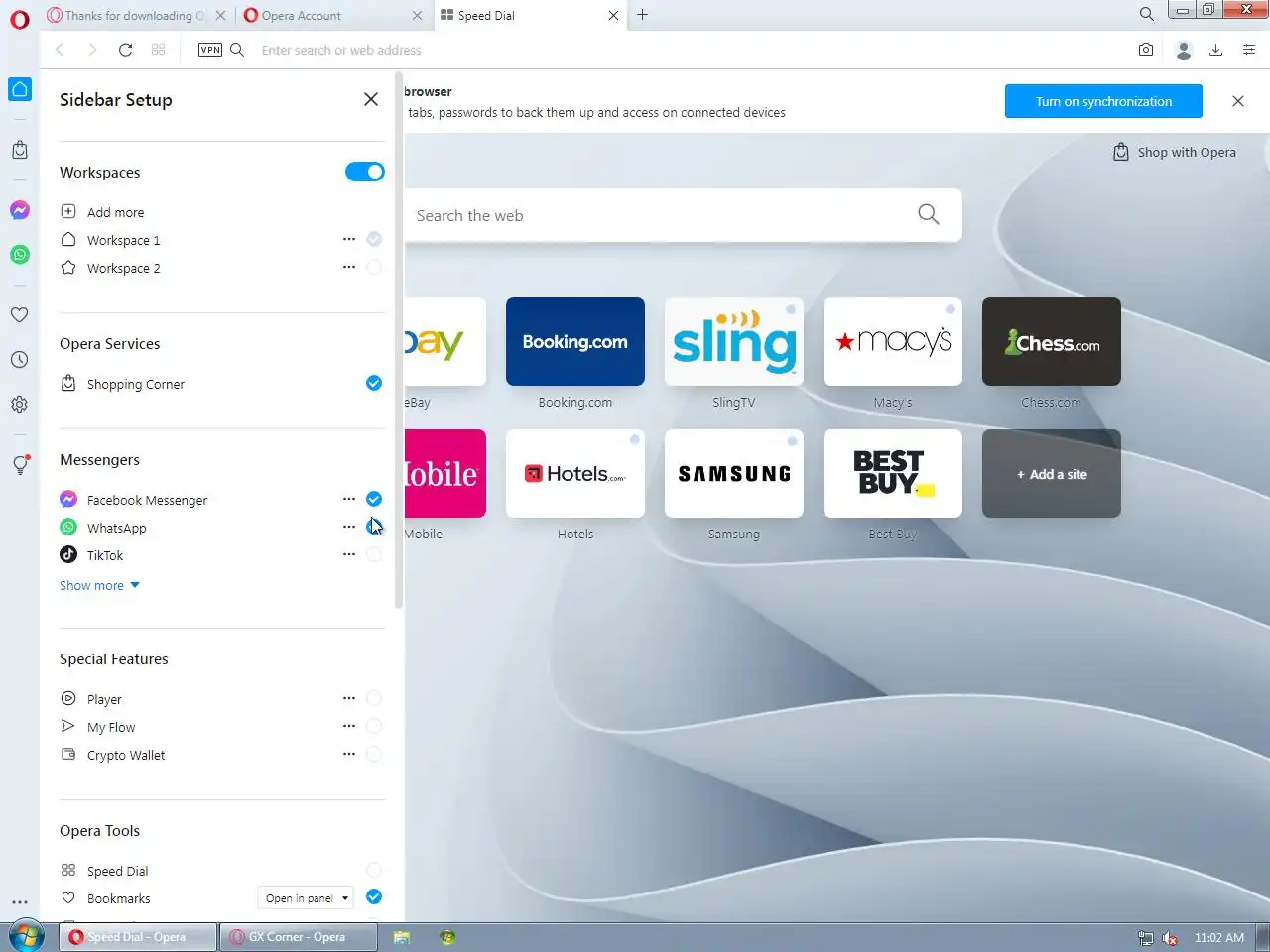Toggle the VPN badge in address bar

pyautogui.click(x=210, y=50)
